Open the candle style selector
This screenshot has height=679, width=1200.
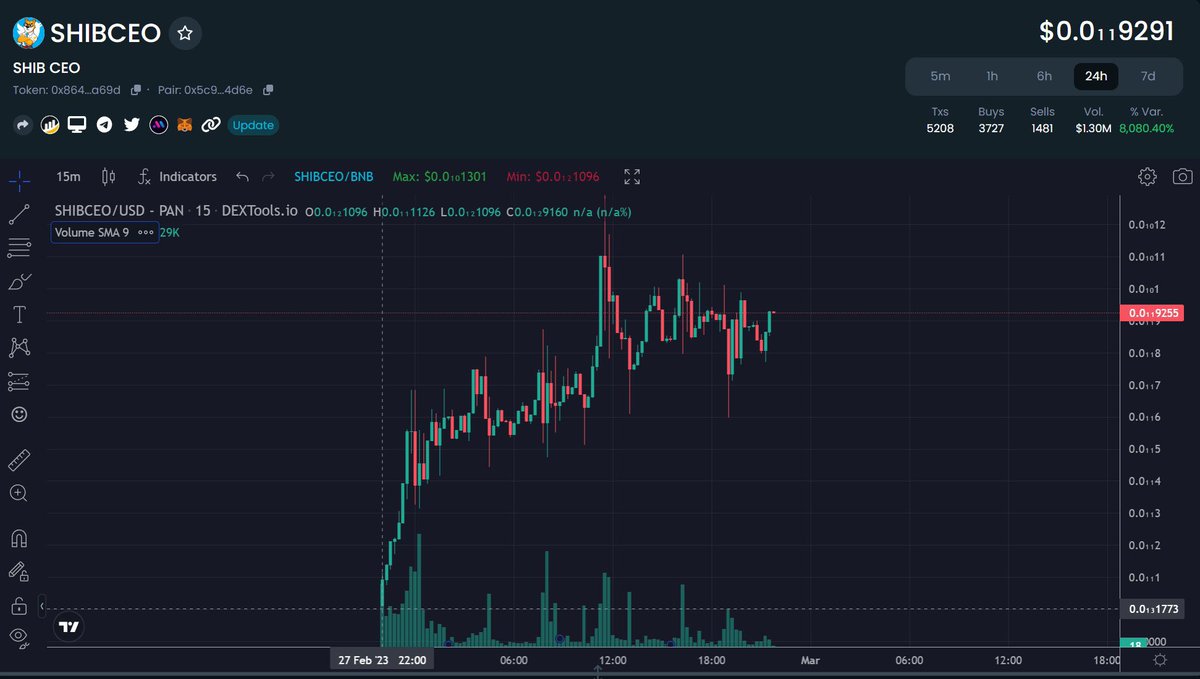[x=109, y=176]
